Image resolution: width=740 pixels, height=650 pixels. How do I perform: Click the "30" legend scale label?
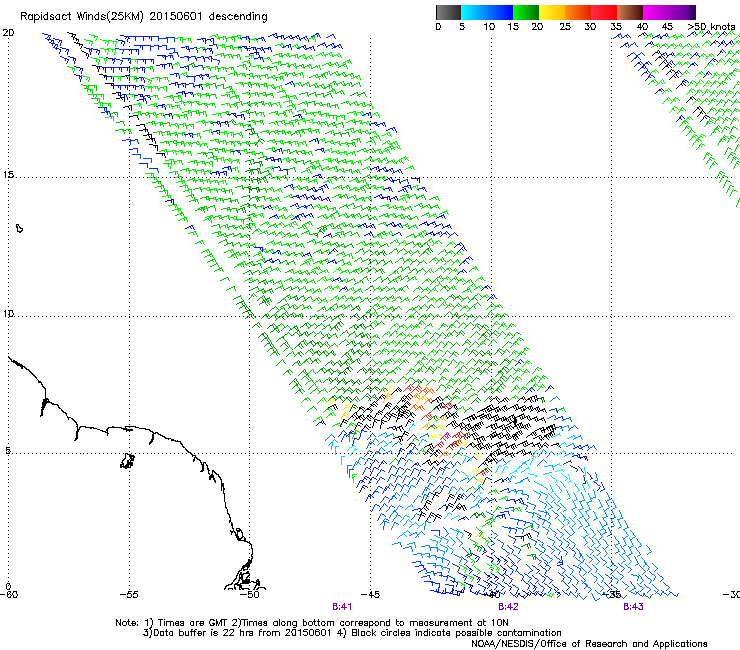(590, 26)
